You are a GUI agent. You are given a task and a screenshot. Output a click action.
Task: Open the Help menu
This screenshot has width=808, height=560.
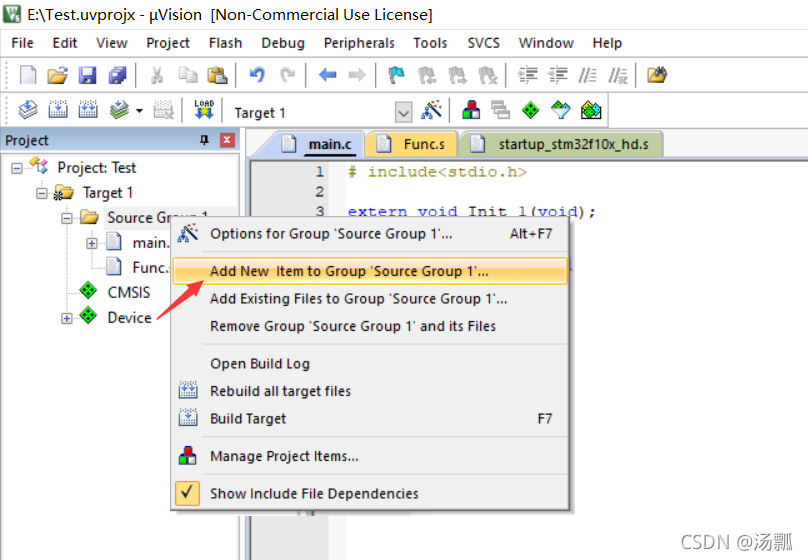607,43
